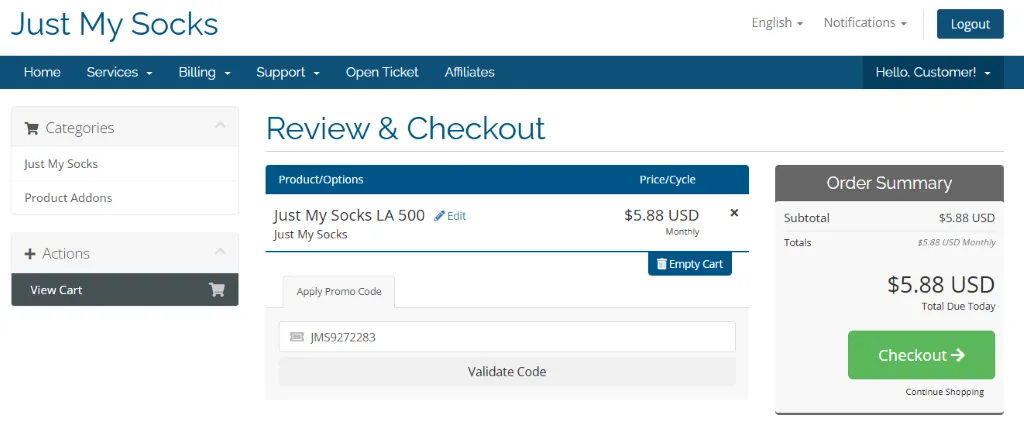The width and height of the screenshot is (1024, 443).
Task: Open the English language dropdown
Action: click(x=776, y=23)
